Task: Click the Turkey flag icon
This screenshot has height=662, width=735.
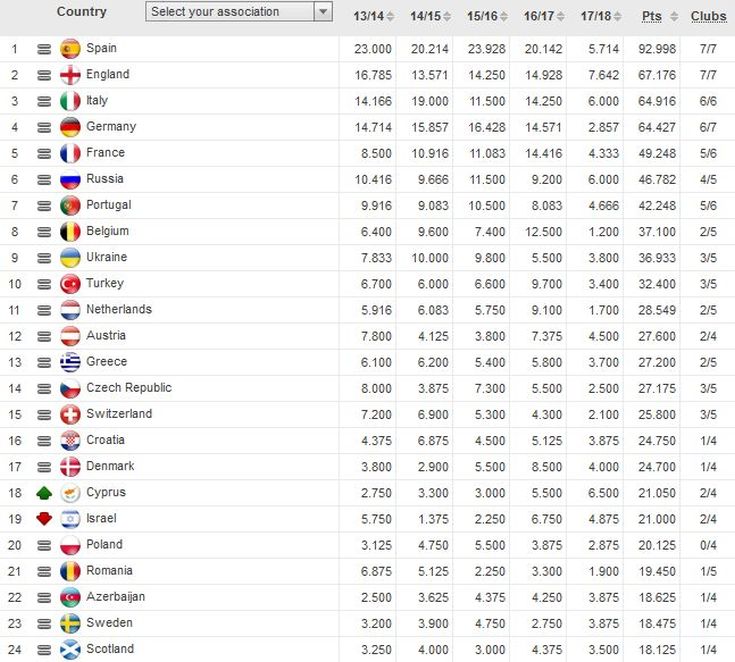Action: [70, 284]
